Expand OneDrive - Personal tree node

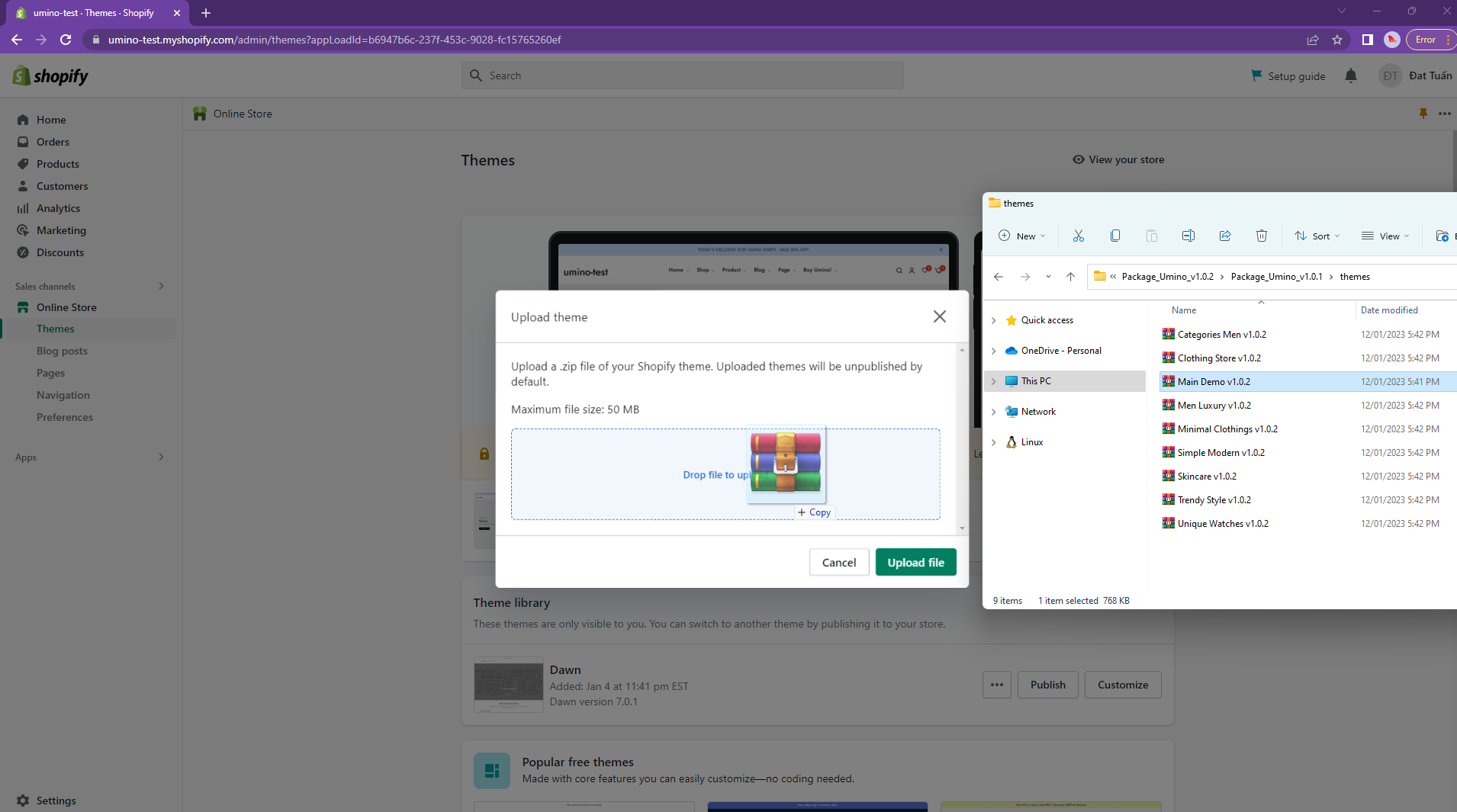click(993, 351)
